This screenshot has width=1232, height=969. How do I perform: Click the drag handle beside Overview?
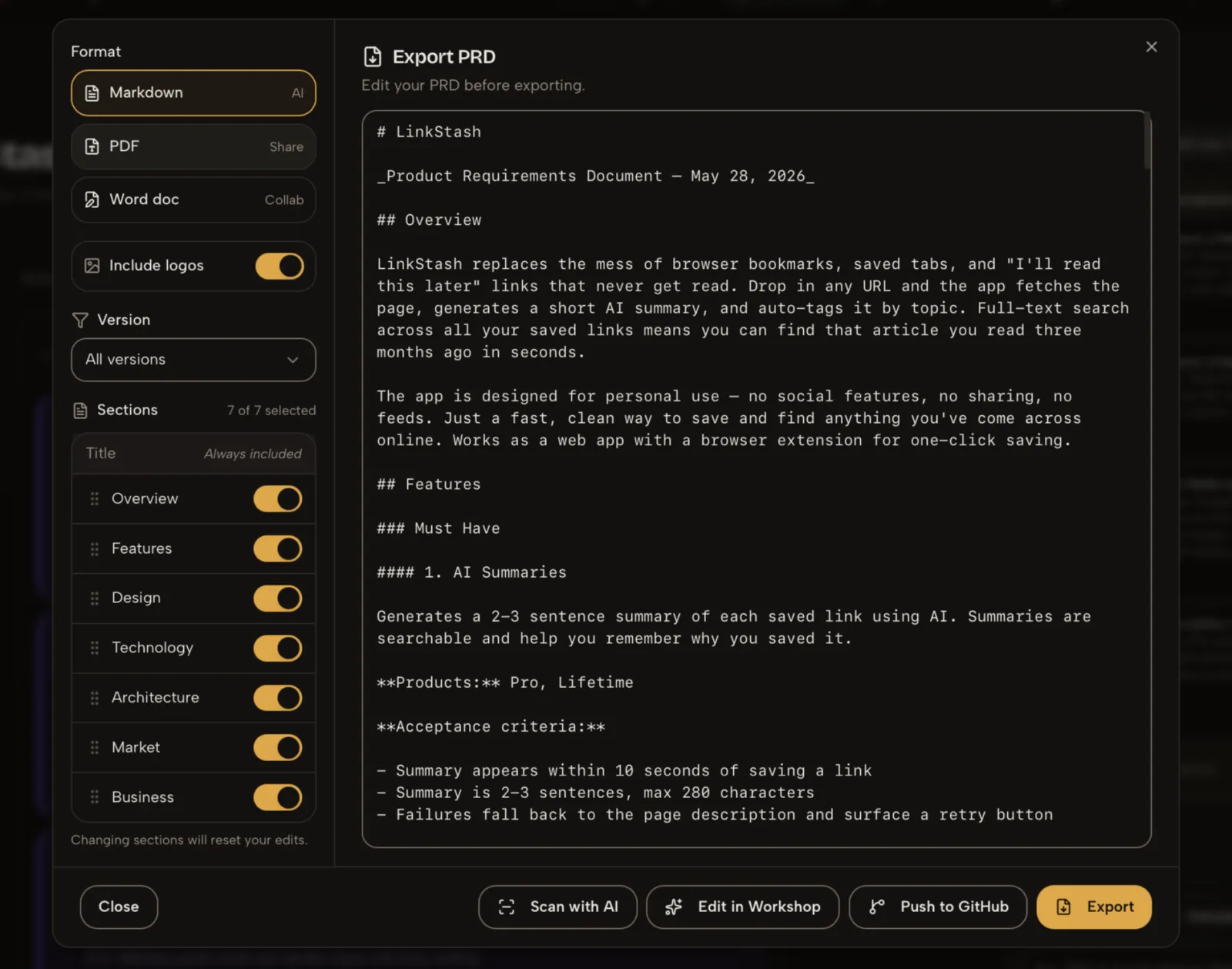(95, 498)
